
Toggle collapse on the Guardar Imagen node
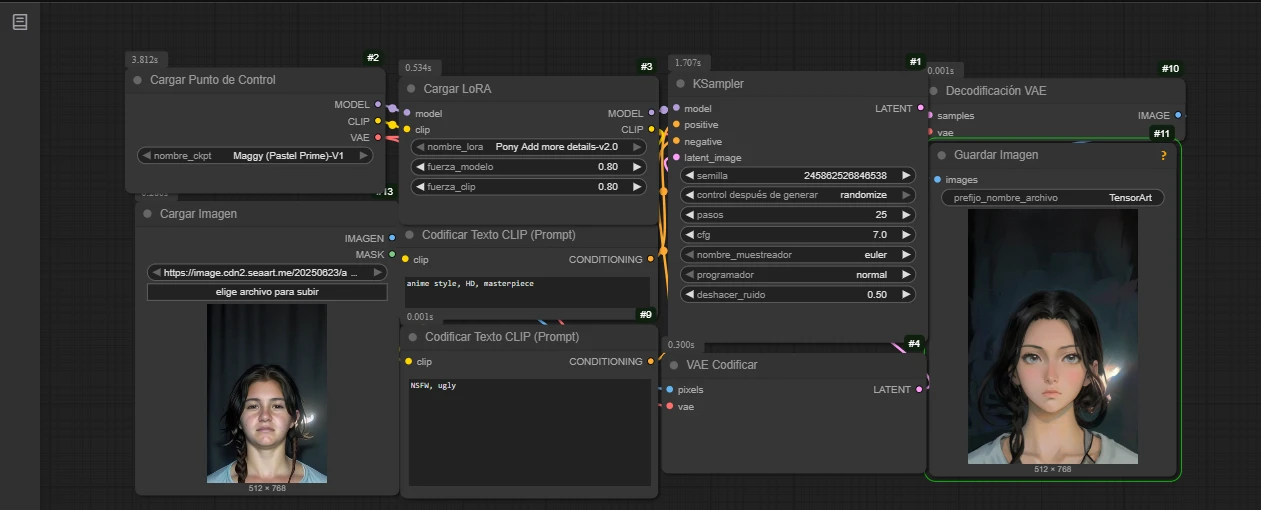pyautogui.click(x=941, y=155)
